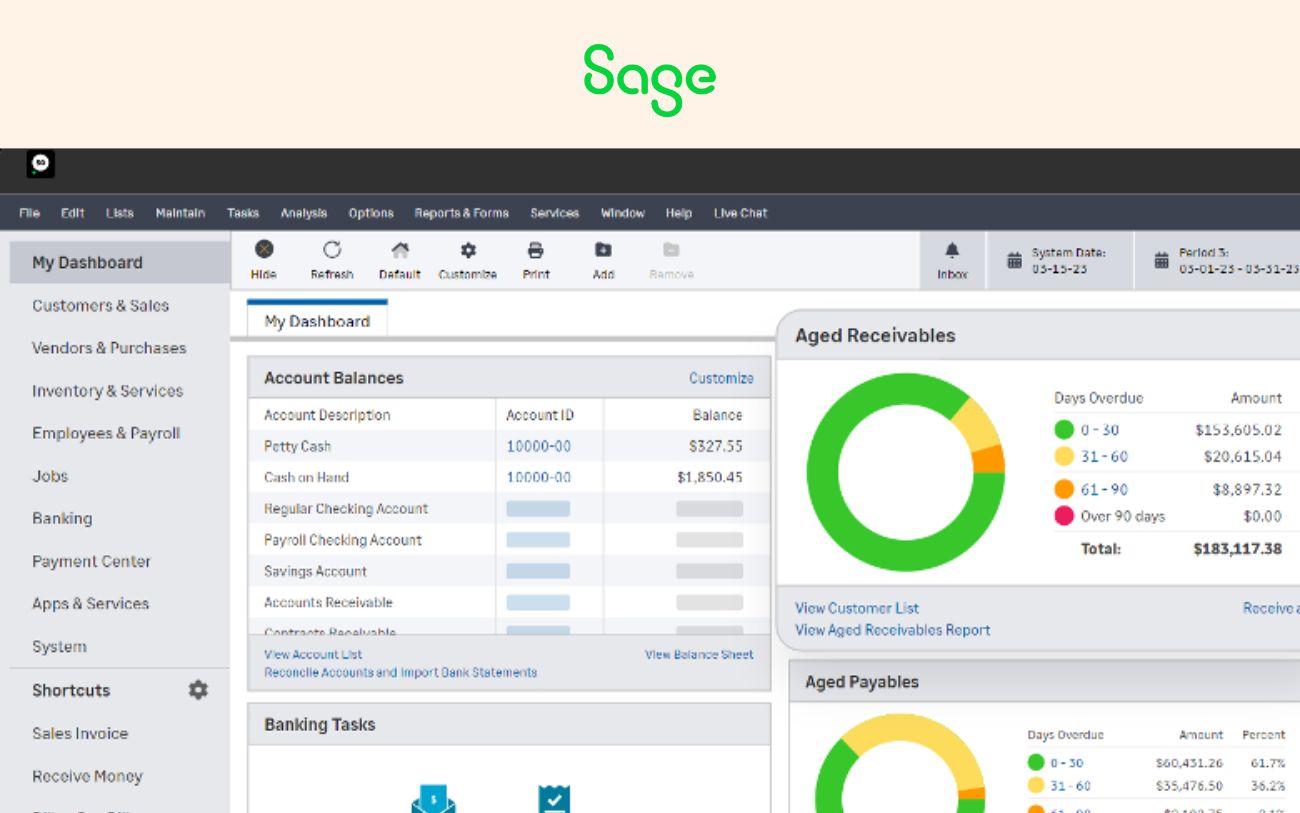This screenshot has width=1300, height=813.
Task: Click View Account List link
Action: [313, 654]
